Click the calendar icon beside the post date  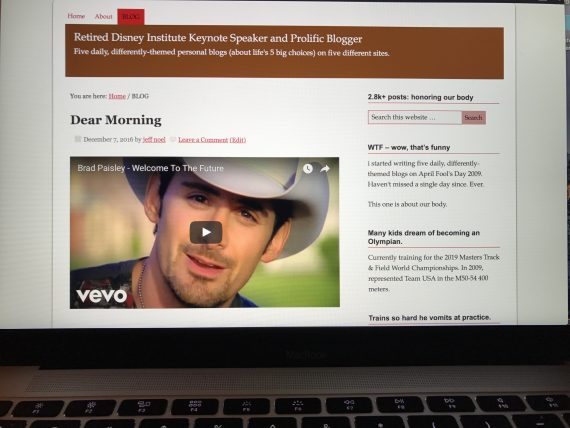click(x=77, y=139)
